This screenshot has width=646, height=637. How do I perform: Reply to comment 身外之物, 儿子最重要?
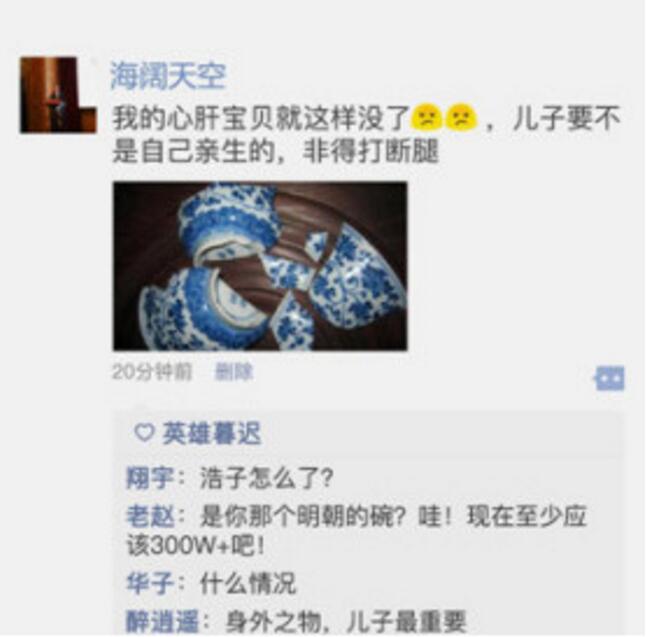tap(346, 621)
